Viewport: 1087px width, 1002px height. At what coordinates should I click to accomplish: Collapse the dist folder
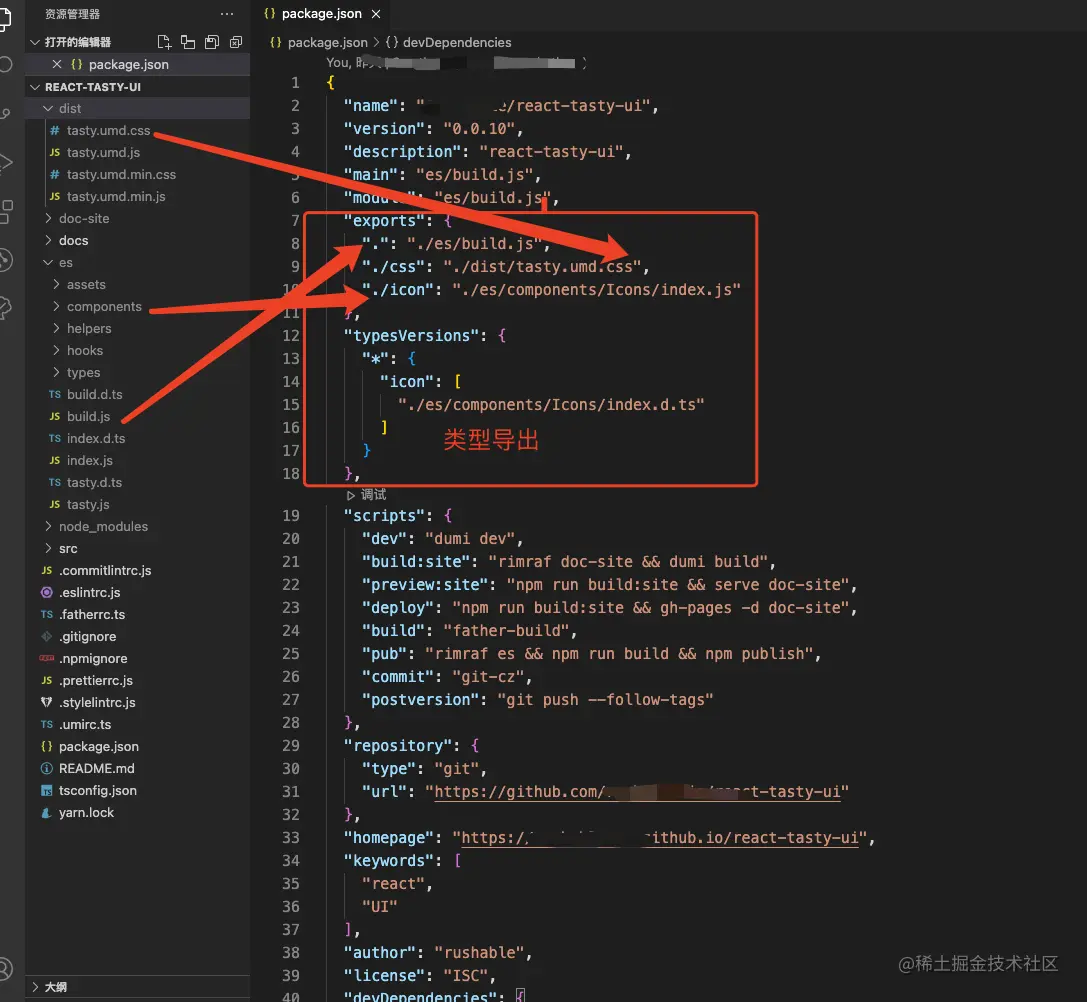tap(48, 108)
